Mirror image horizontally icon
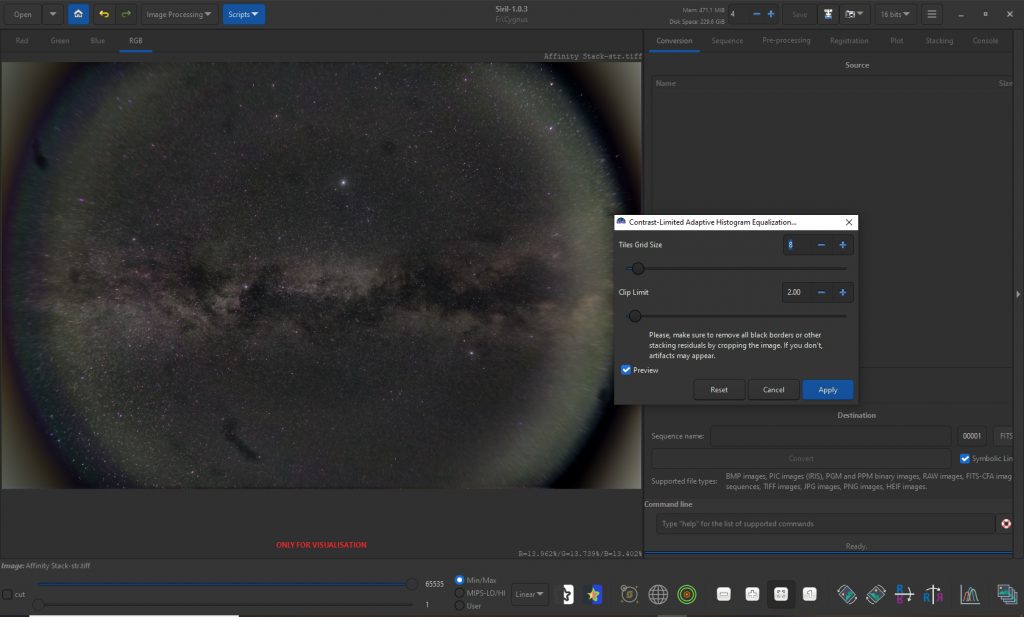The height and width of the screenshot is (617, 1024). click(x=904, y=594)
